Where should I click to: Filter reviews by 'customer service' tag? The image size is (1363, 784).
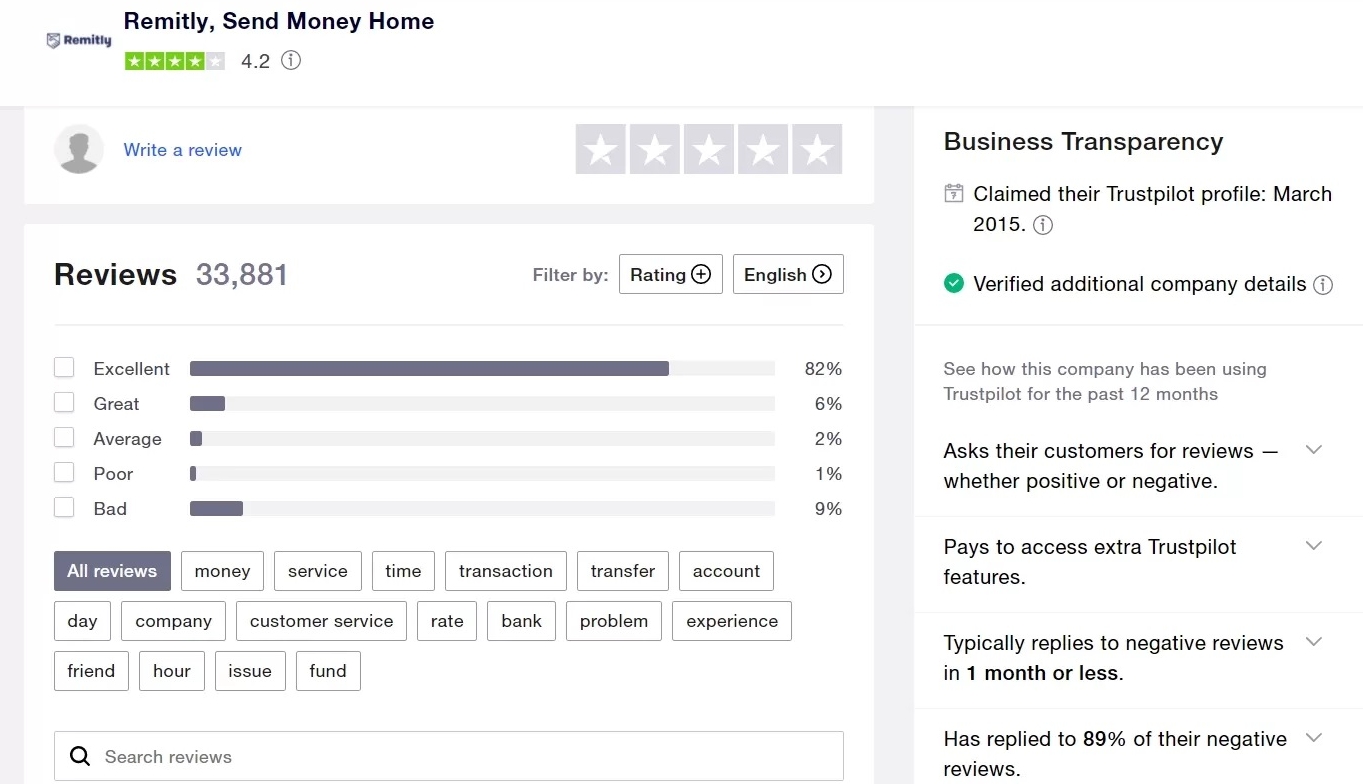click(321, 621)
